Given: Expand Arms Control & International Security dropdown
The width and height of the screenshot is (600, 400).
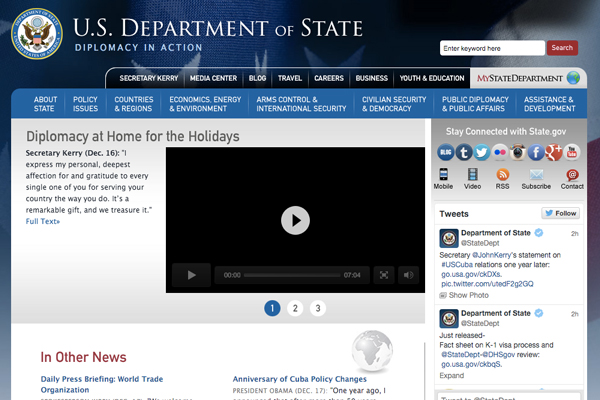Looking at the screenshot, I should coord(301,104).
